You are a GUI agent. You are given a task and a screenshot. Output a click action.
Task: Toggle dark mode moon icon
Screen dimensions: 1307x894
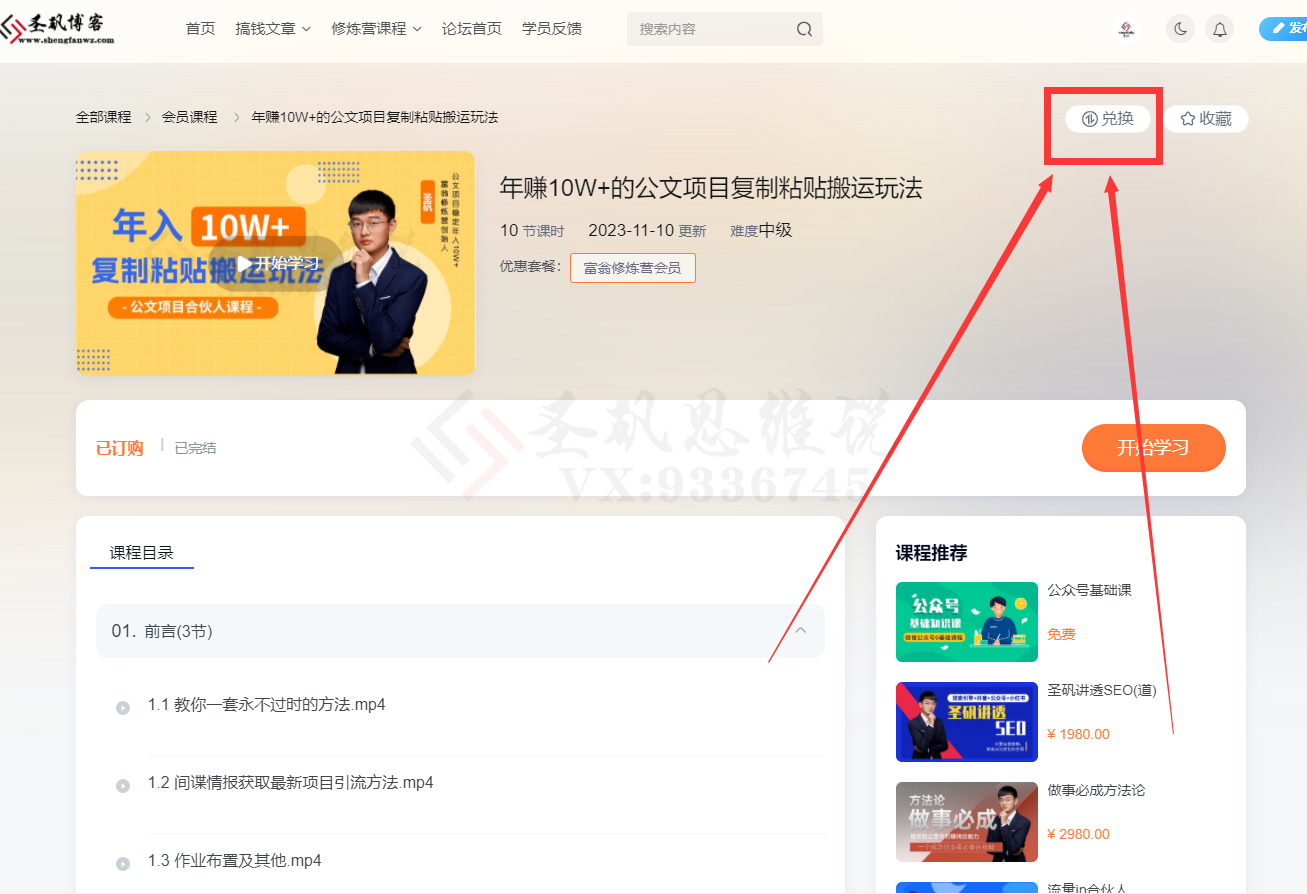click(x=1181, y=29)
